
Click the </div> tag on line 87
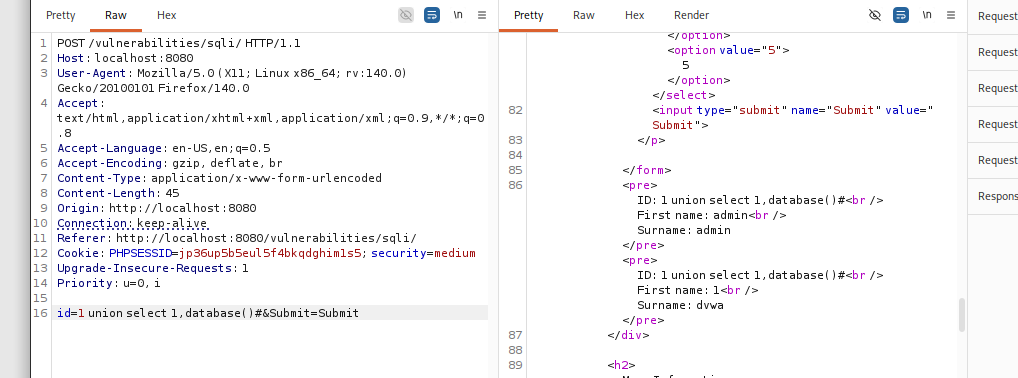click(628, 335)
